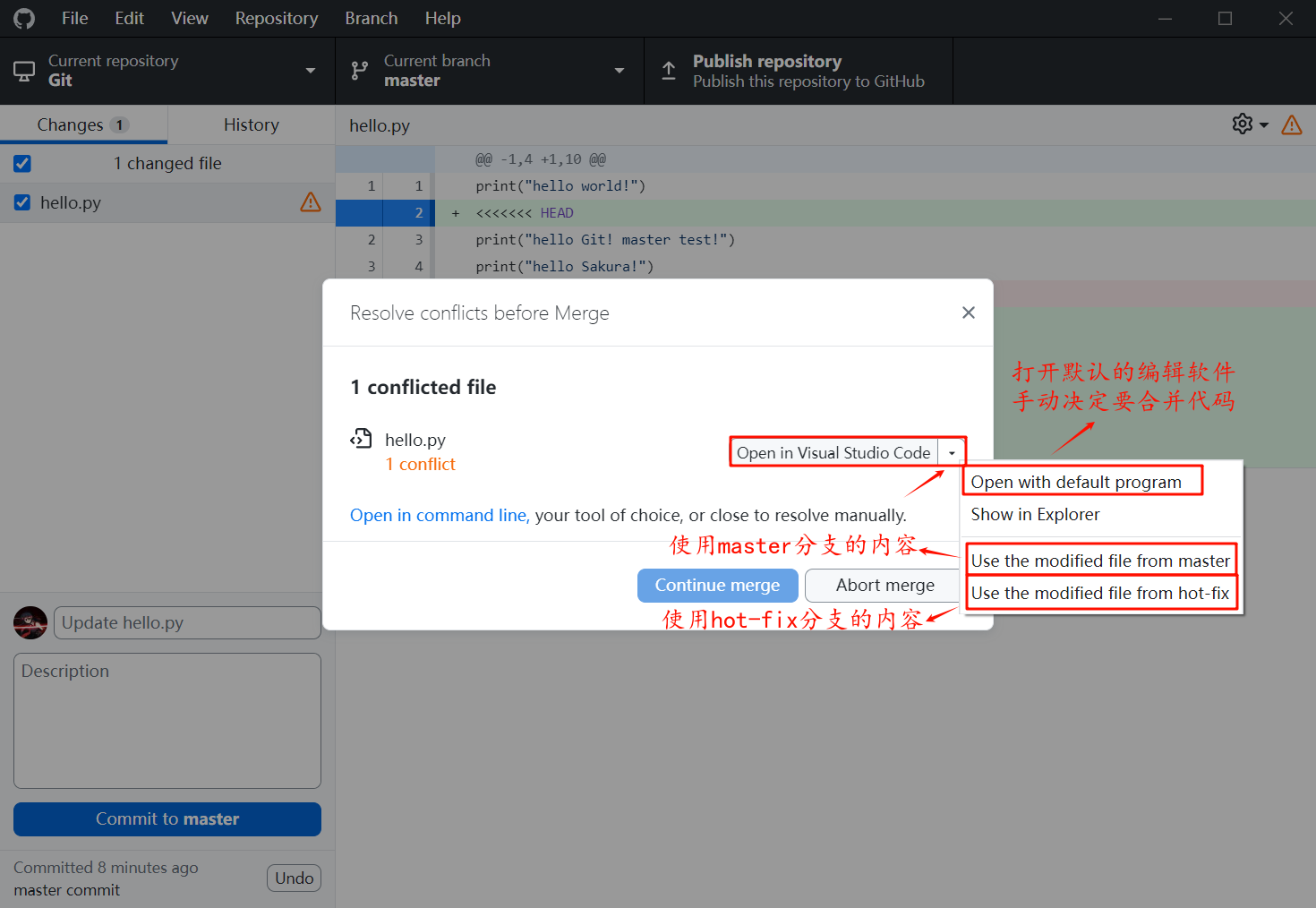Open the File menu

[74, 18]
